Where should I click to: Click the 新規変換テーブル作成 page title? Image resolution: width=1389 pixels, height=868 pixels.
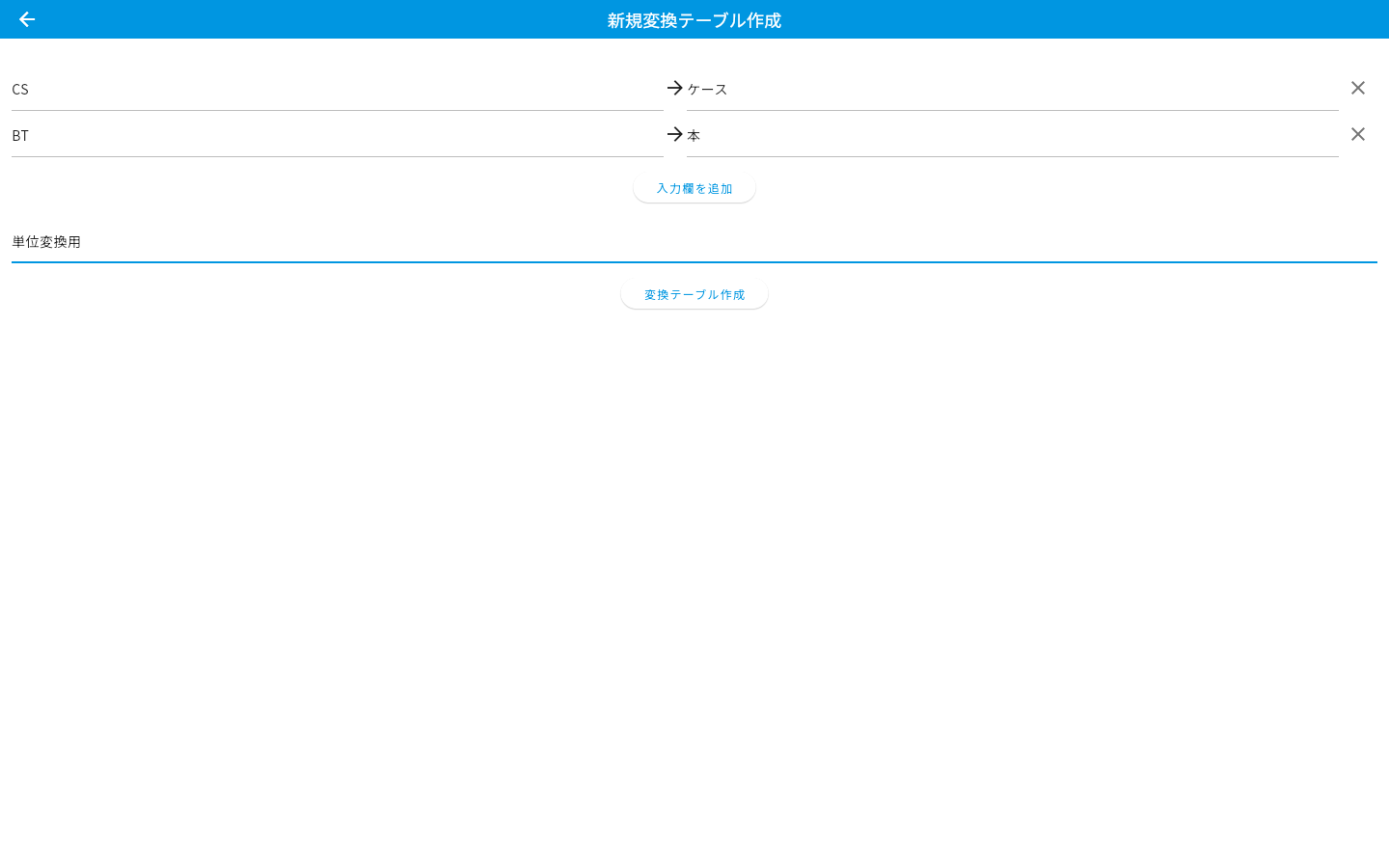pos(694,20)
